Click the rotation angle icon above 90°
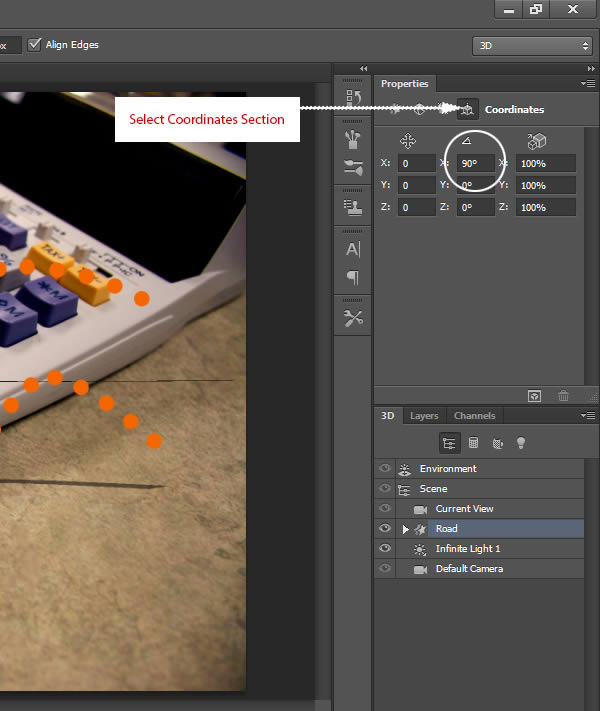Screen dimensions: 600x711 point(466,141)
